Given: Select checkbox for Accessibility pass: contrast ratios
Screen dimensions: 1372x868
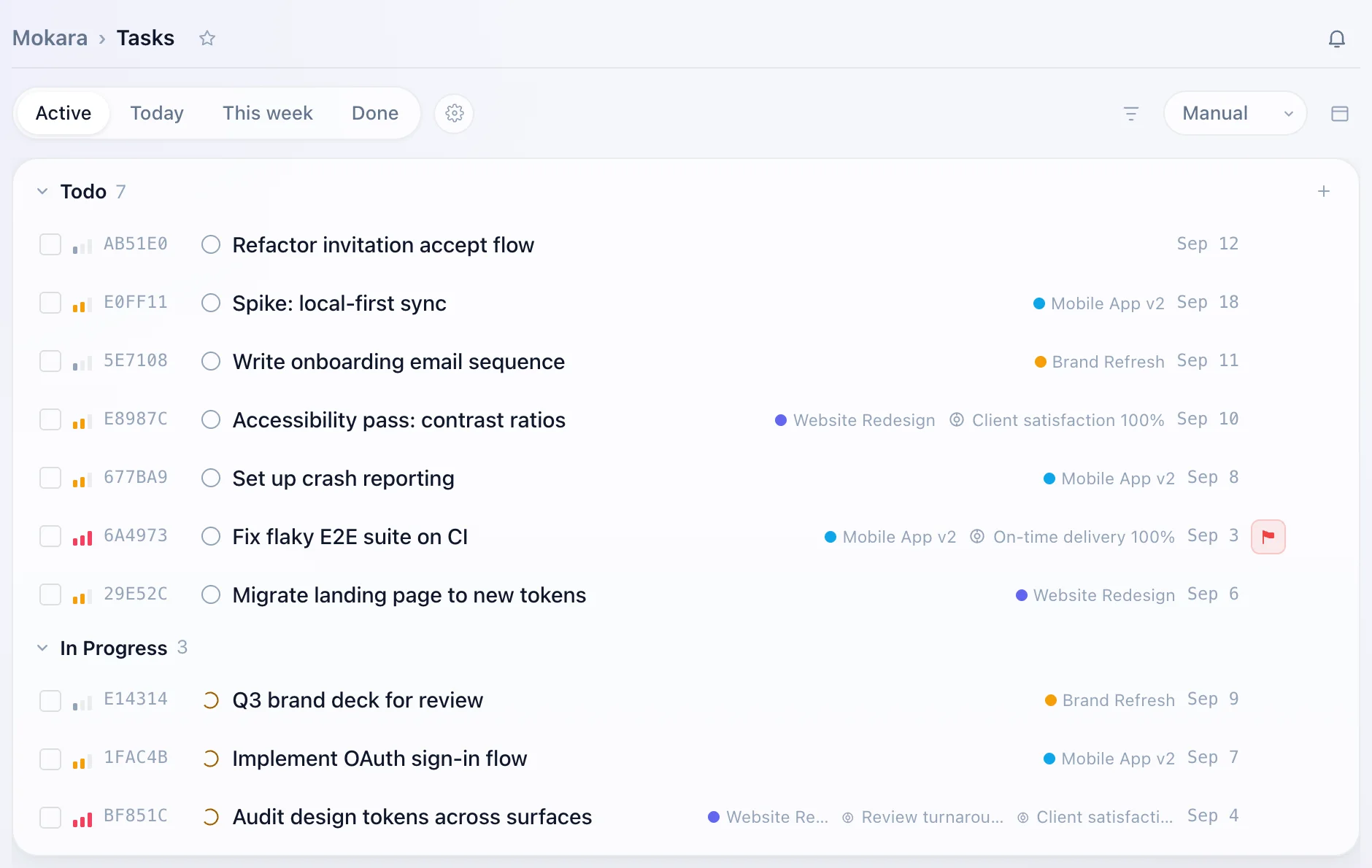Looking at the screenshot, I should point(50,419).
